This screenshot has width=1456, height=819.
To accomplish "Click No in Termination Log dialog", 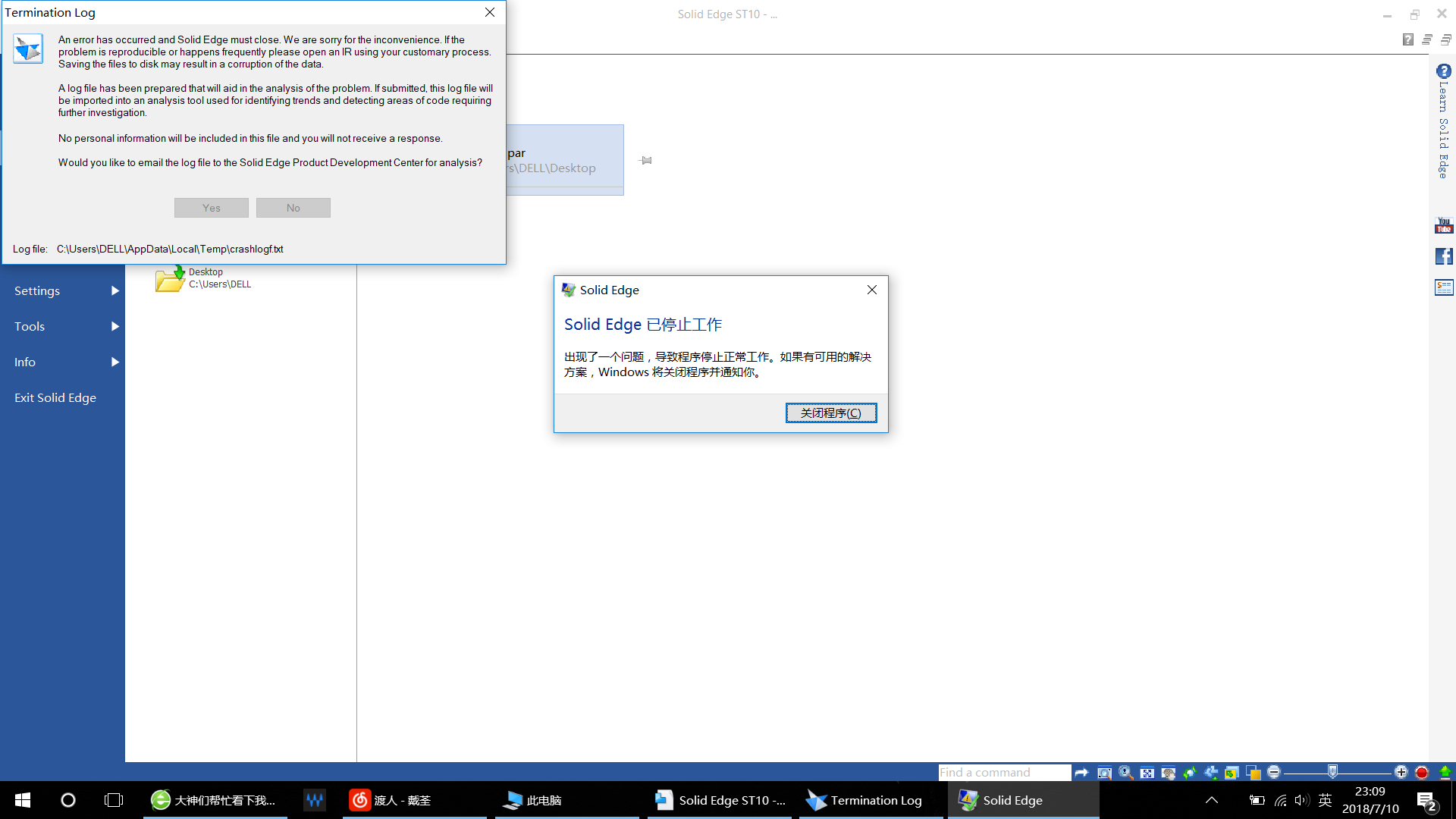I will pos(293,208).
